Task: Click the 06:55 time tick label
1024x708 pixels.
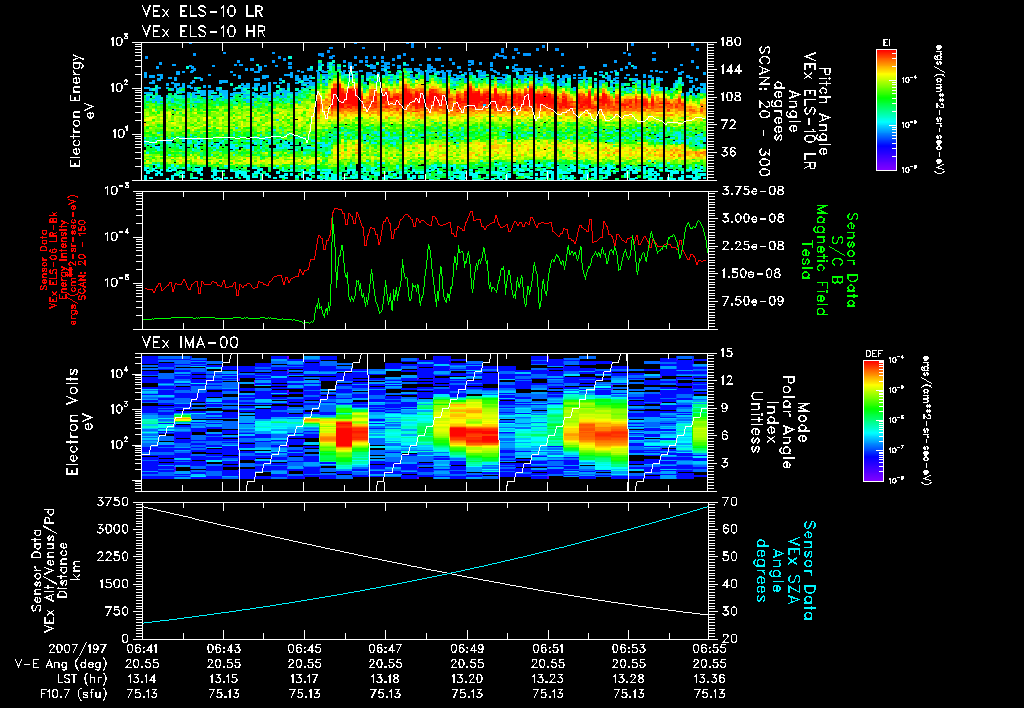Action: [709, 649]
